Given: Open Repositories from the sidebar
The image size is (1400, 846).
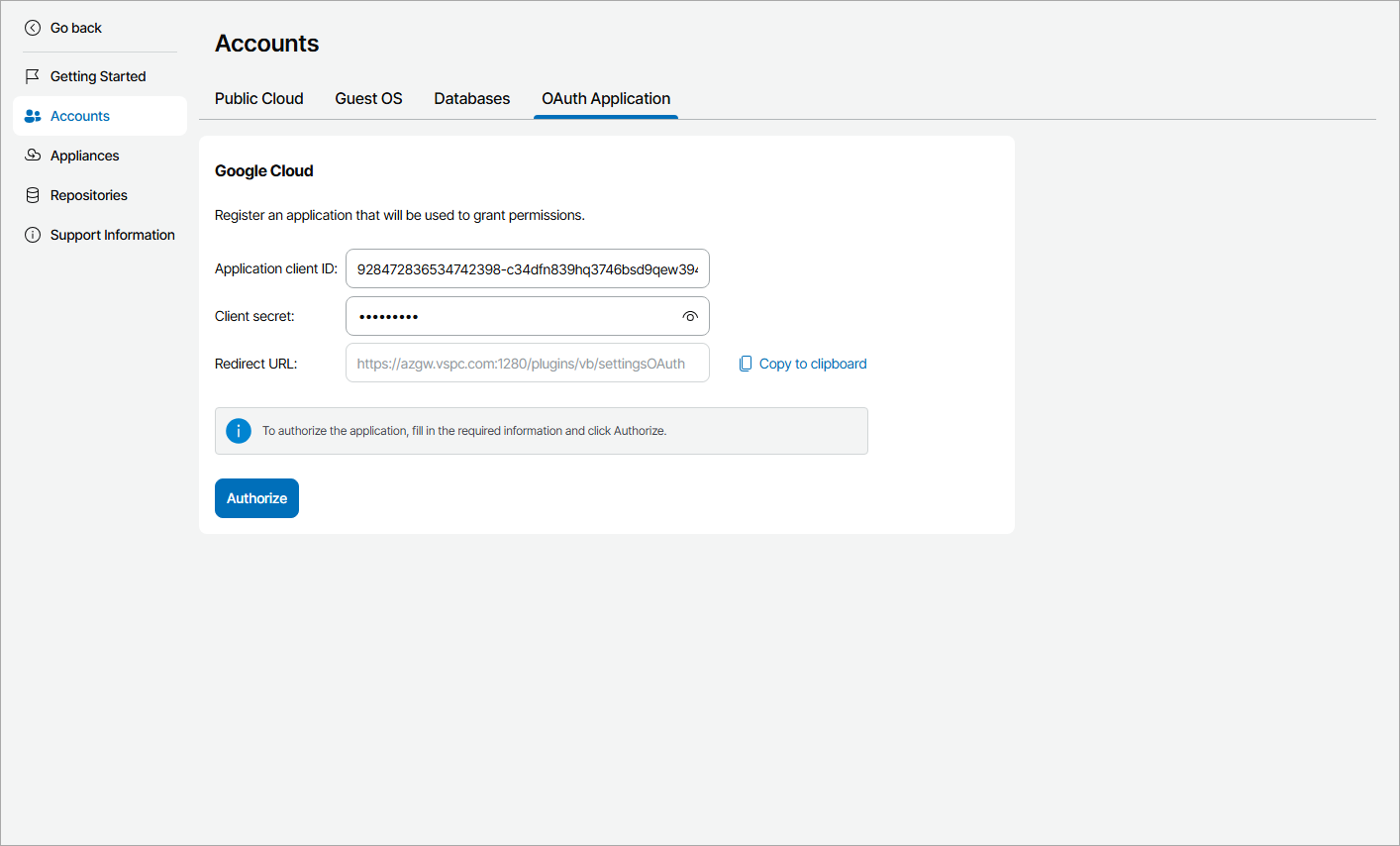Looking at the screenshot, I should [x=89, y=195].
